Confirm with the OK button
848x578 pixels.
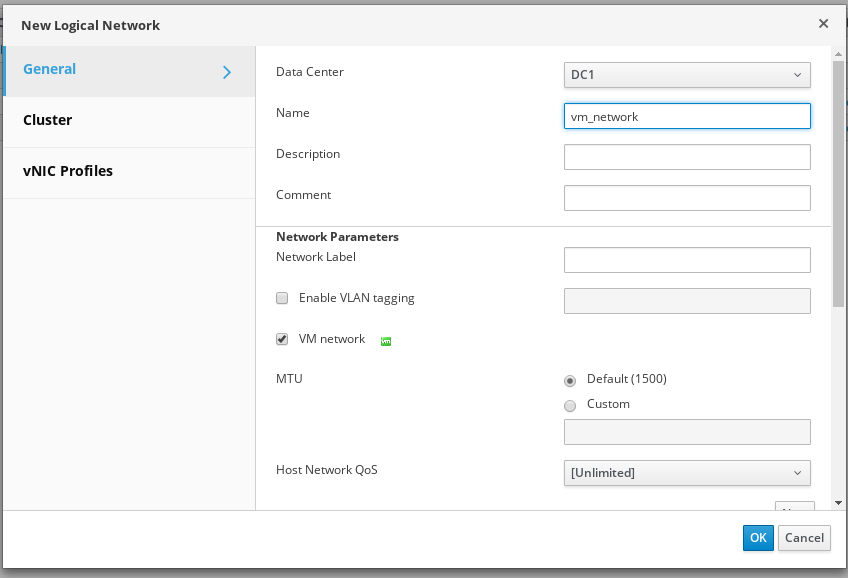758,538
